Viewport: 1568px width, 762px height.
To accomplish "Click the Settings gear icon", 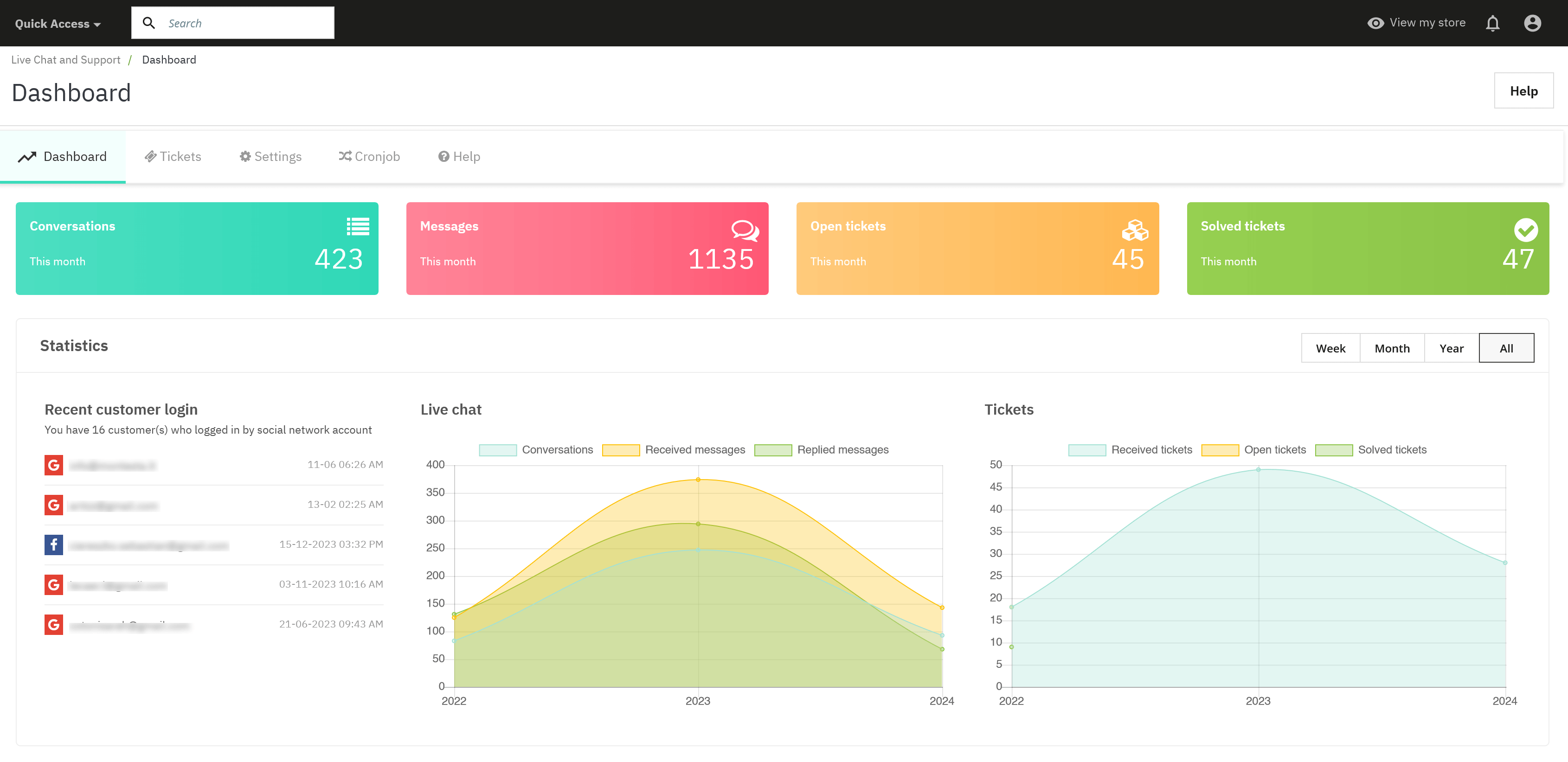I will (x=245, y=156).
